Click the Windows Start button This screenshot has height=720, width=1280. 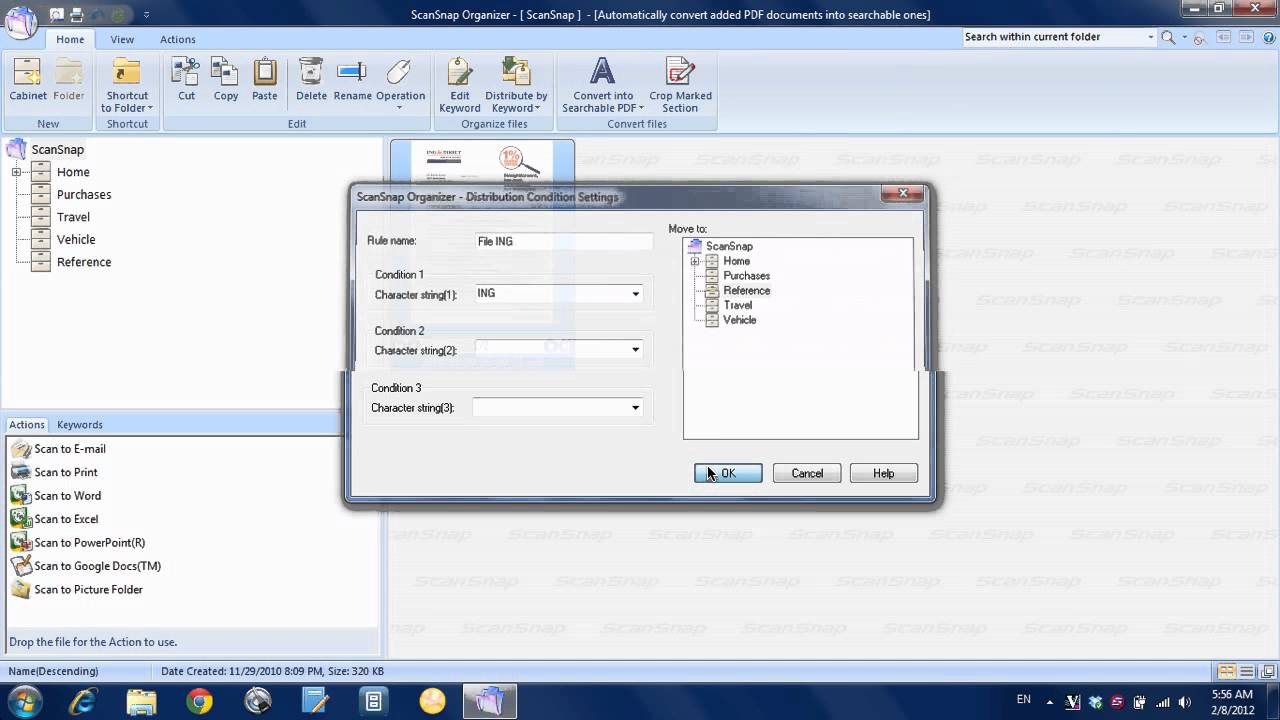click(25, 701)
